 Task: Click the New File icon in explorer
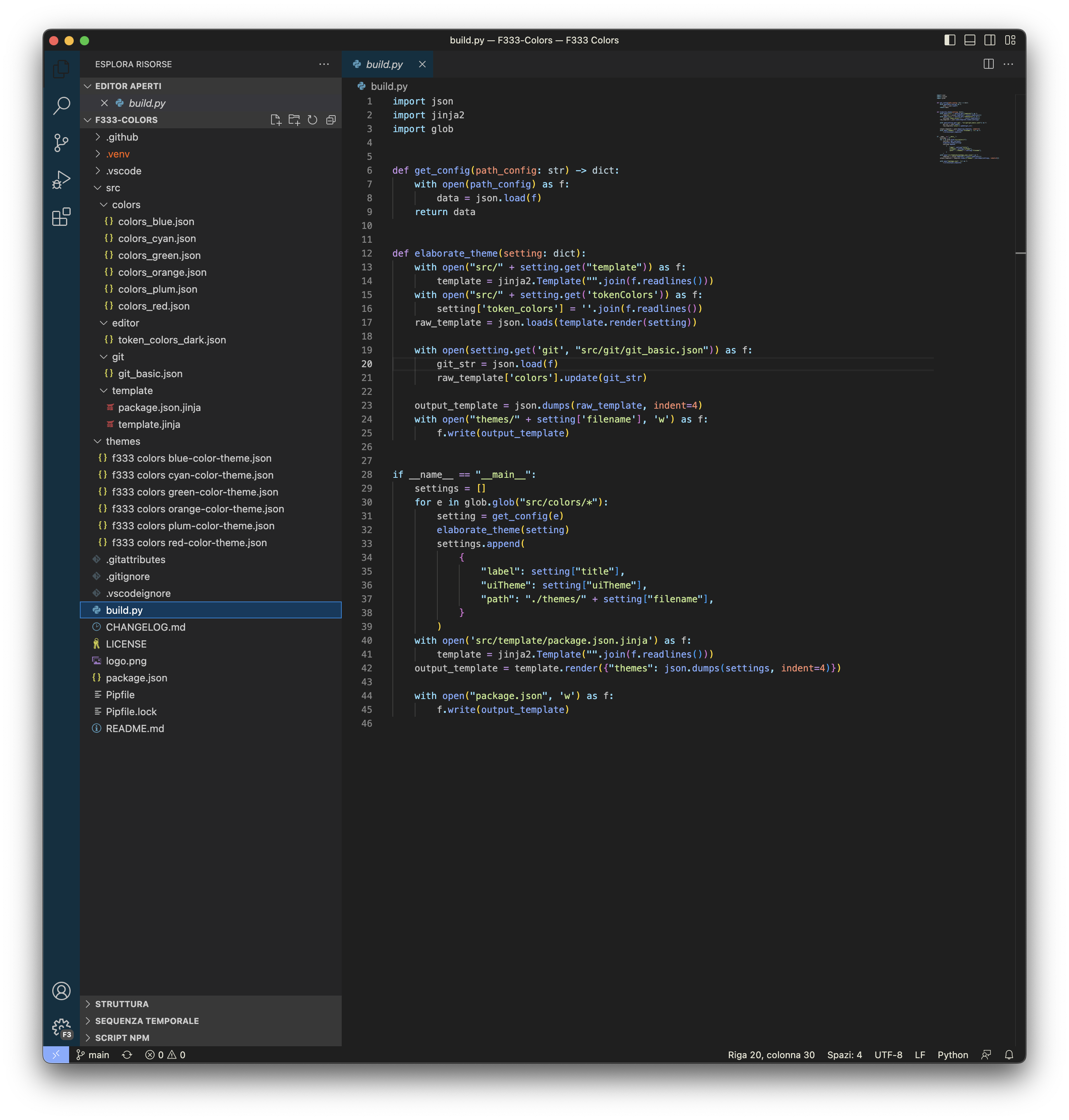coord(276,120)
